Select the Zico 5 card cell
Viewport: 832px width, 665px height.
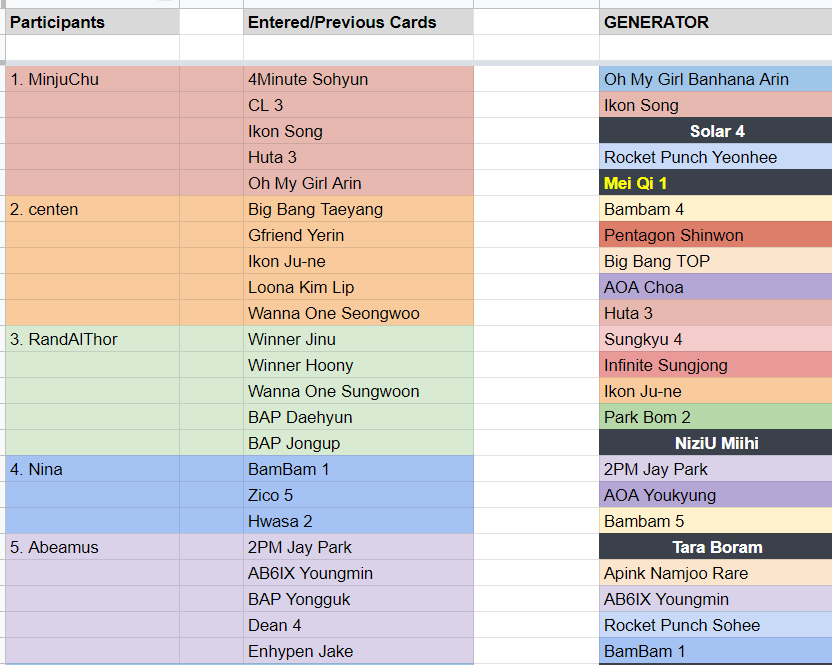358,495
